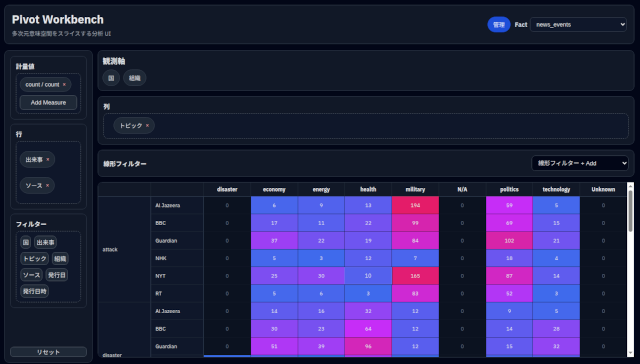This screenshot has height=364, width=640.
Task: Click the 管理 button in the header
Action: pos(499,24)
